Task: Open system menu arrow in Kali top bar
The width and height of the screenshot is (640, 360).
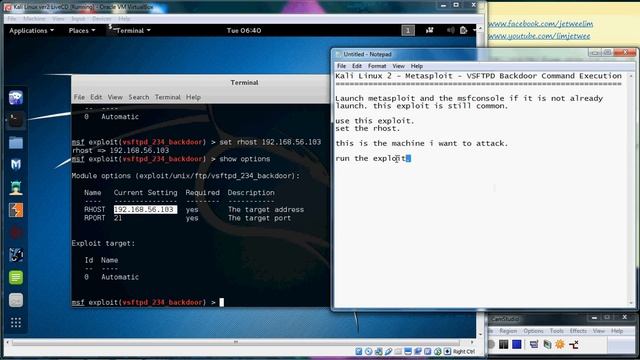Action: tap(474, 31)
